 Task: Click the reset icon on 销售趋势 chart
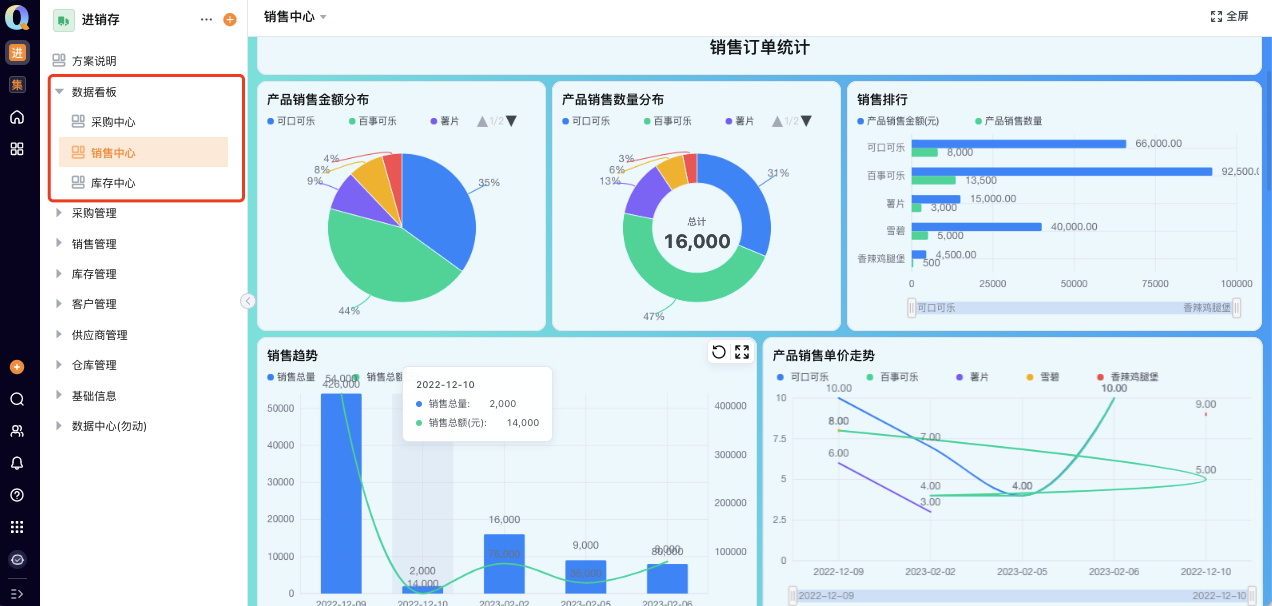click(x=718, y=351)
